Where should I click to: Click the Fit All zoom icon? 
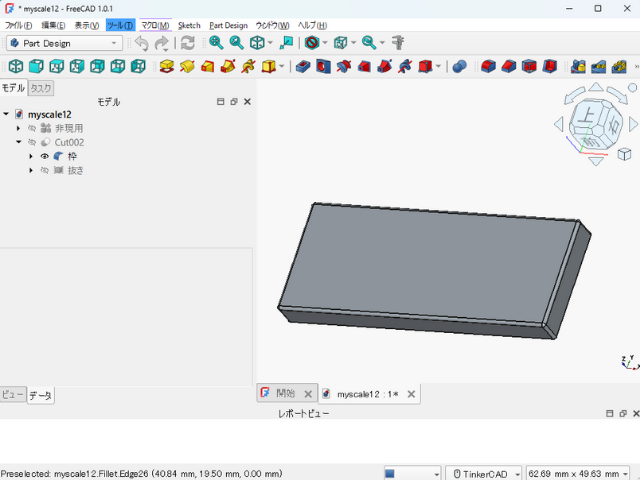pyautogui.click(x=216, y=43)
